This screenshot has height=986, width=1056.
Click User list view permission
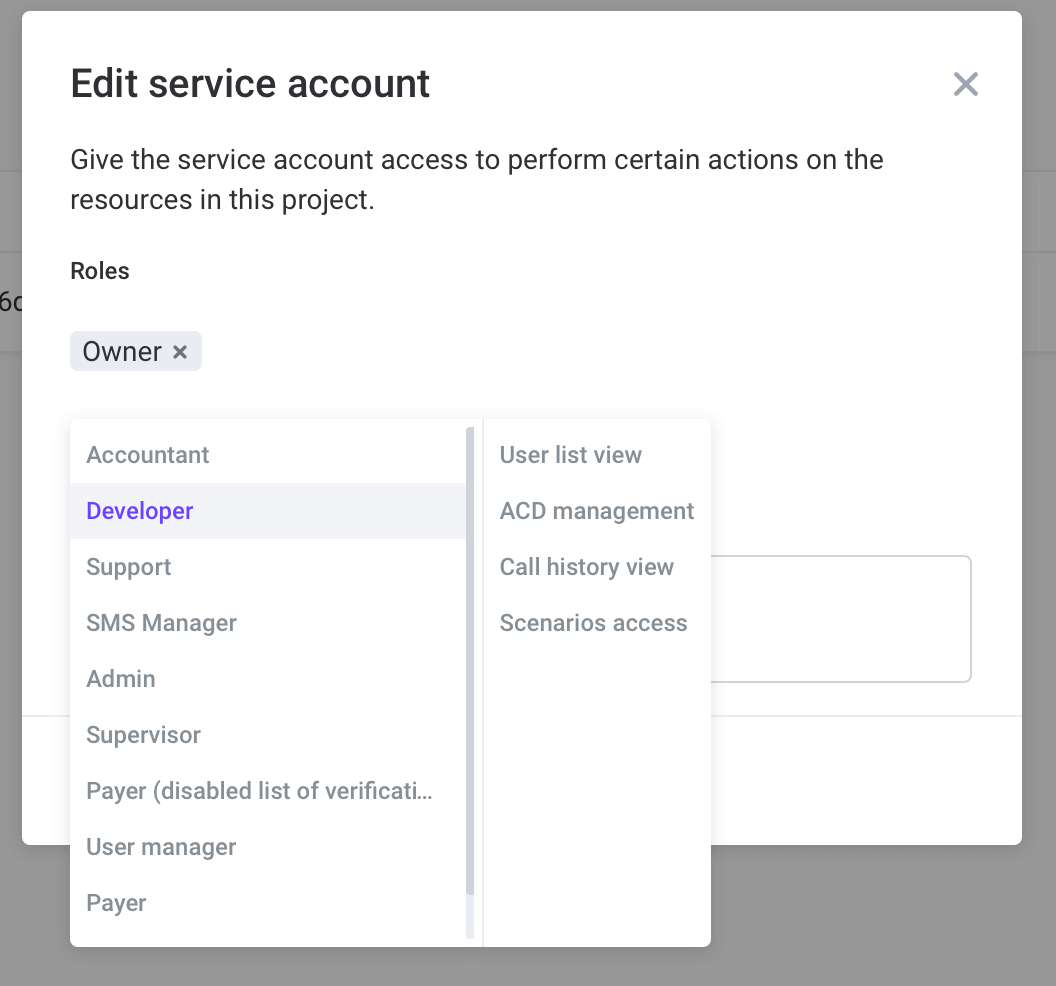click(571, 455)
